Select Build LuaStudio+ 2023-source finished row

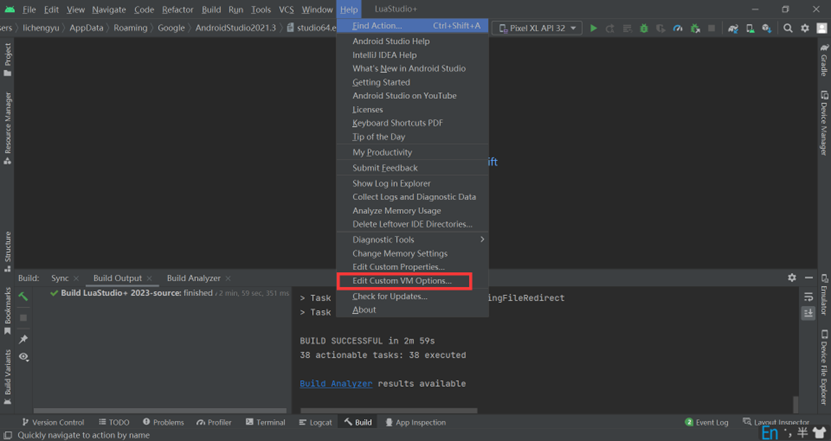click(x=170, y=293)
